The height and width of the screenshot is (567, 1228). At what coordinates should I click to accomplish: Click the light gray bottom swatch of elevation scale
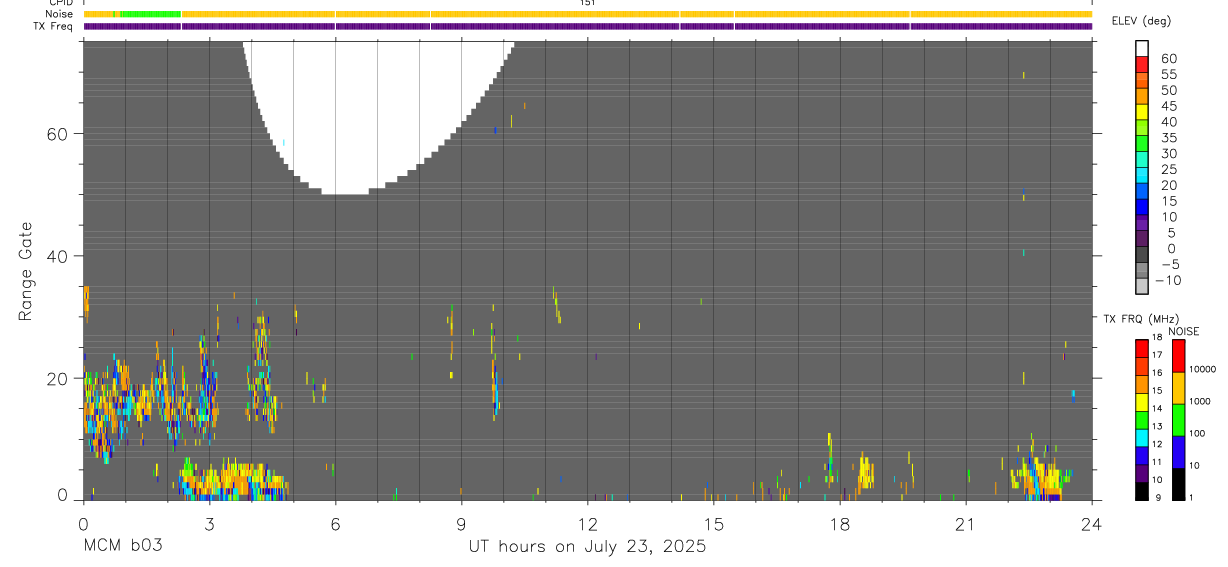[x=1142, y=287]
